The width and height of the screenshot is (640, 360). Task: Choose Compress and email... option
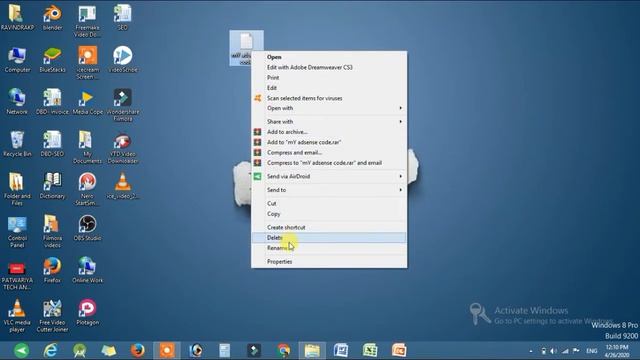(x=329, y=153)
